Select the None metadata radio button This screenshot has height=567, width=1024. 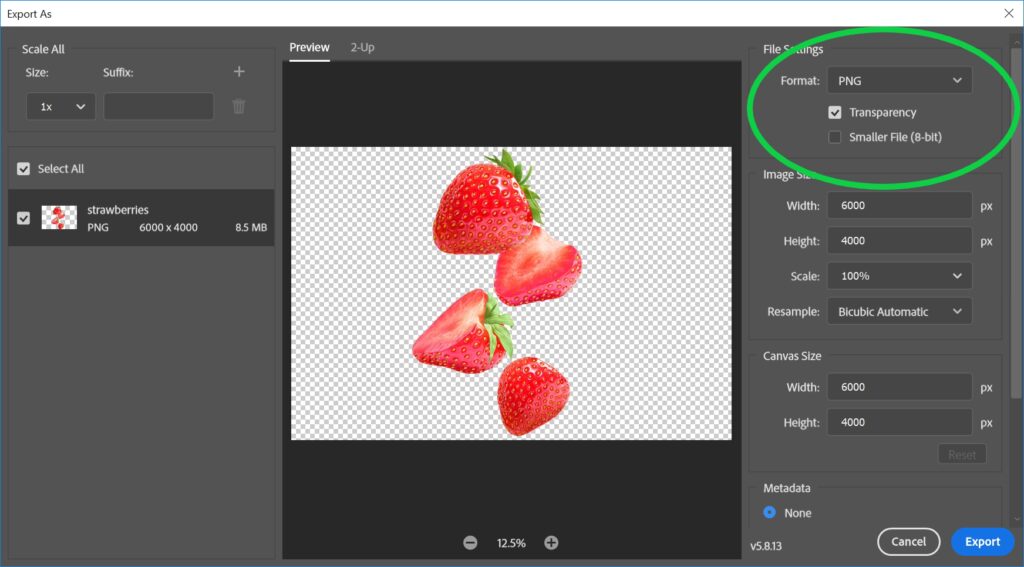click(770, 513)
